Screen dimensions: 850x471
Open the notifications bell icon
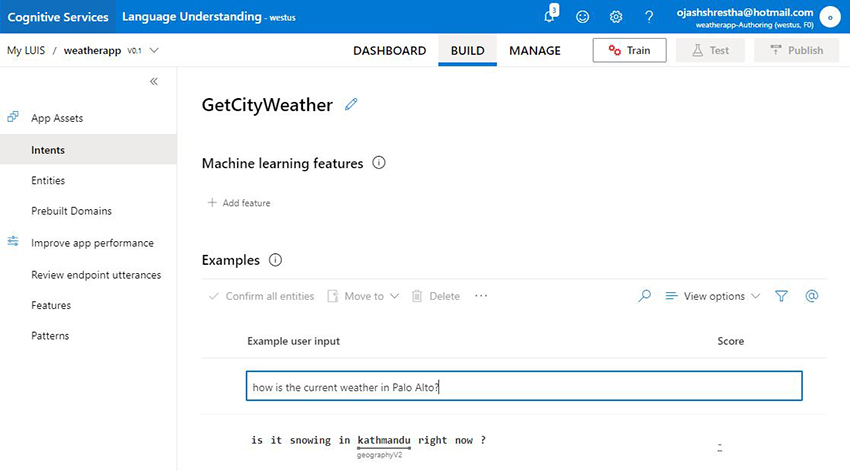point(550,17)
